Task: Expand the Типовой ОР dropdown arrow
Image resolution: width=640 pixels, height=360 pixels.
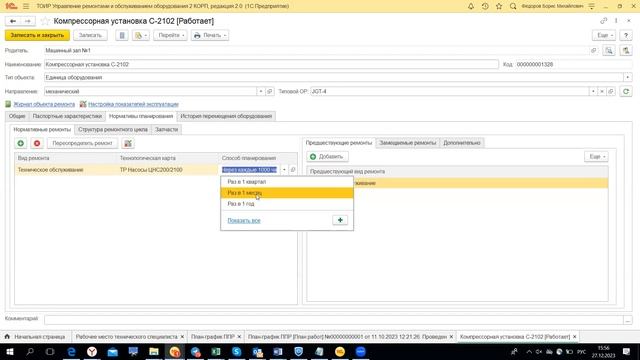Action: [x=593, y=91]
